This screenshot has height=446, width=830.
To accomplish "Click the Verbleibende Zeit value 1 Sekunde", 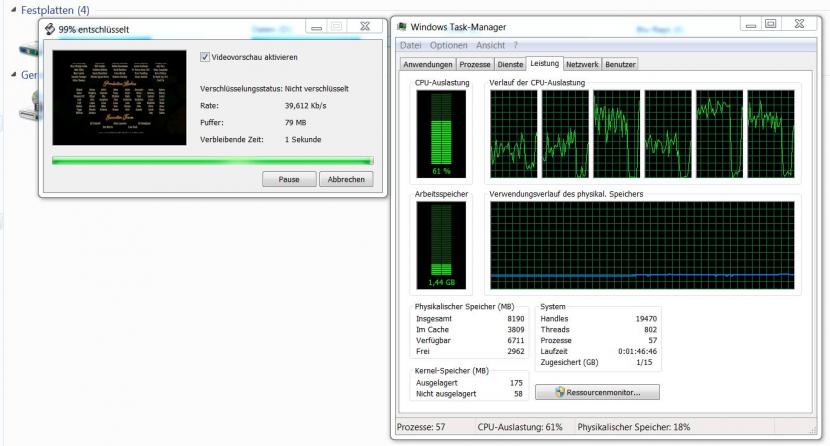I will pos(303,139).
